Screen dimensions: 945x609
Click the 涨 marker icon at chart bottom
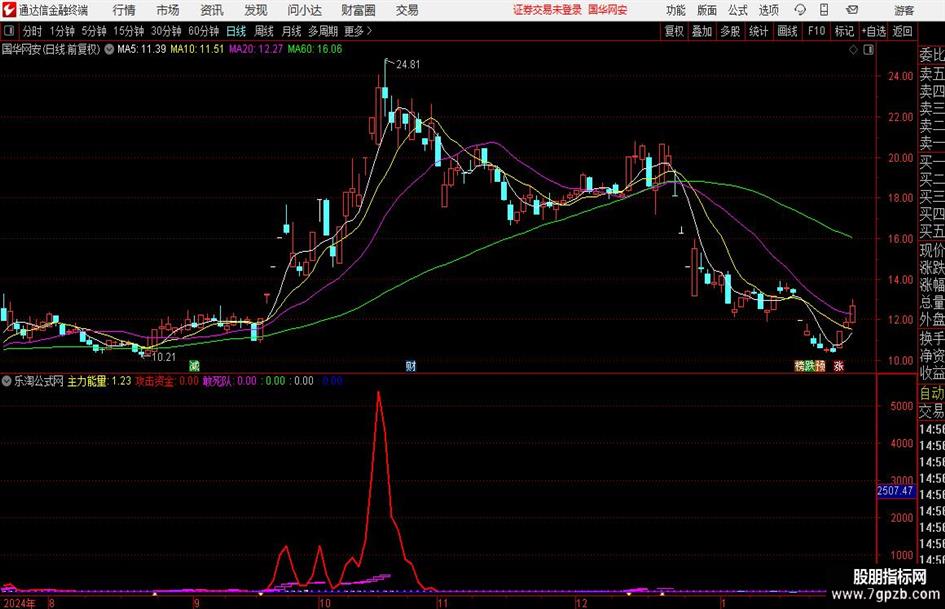pos(838,365)
